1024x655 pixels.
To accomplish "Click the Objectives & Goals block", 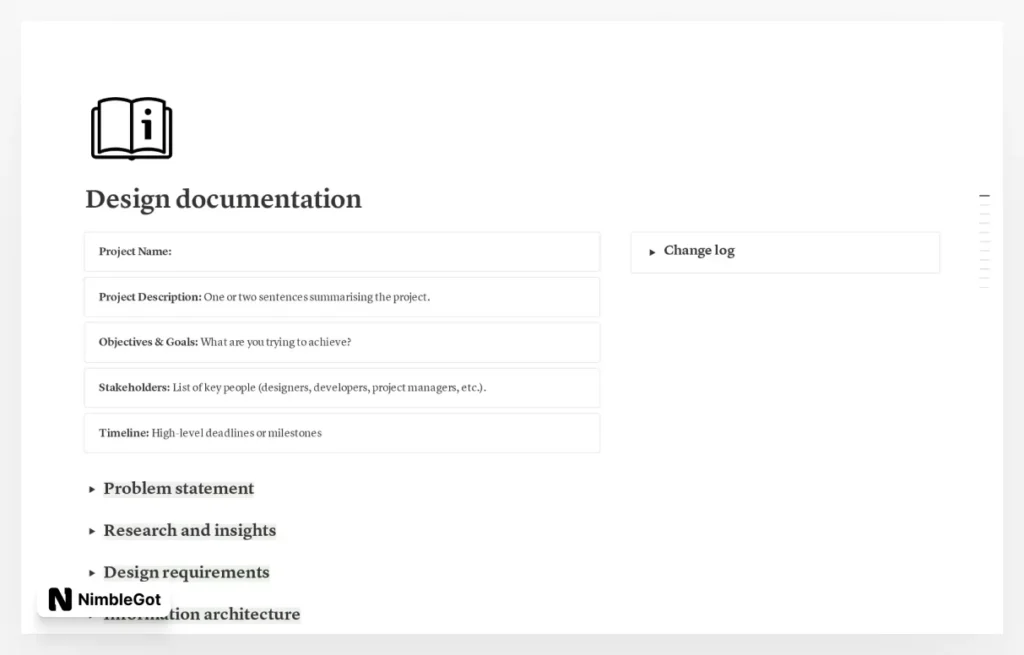I will (x=341, y=342).
